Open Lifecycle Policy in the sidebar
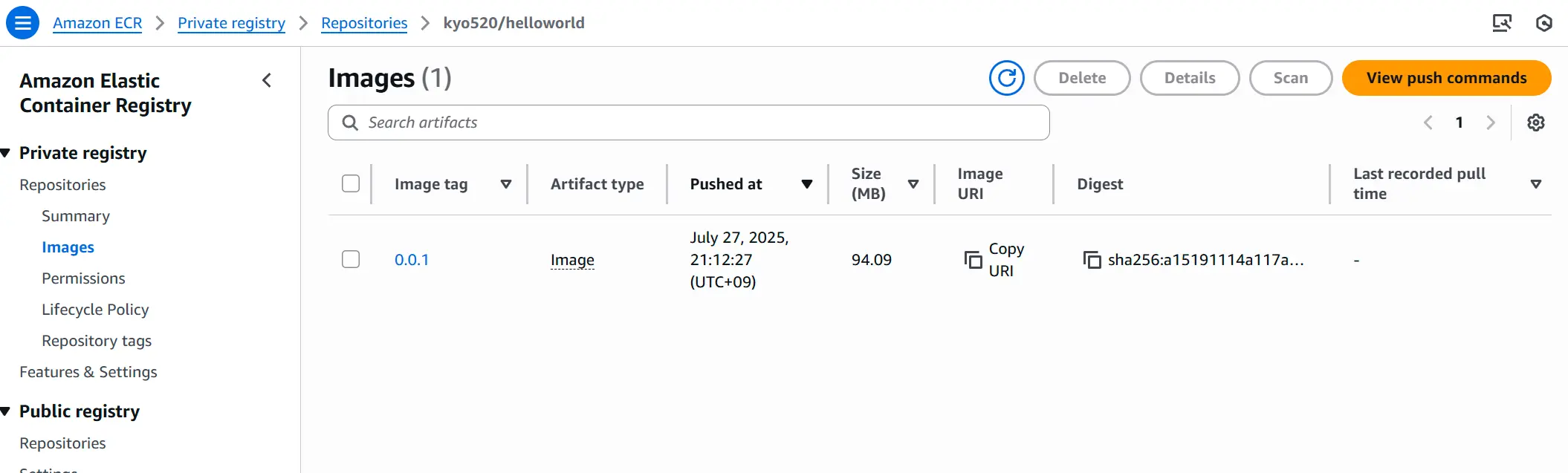Image resolution: width=1568 pixels, height=473 pixels. [95, 310]
